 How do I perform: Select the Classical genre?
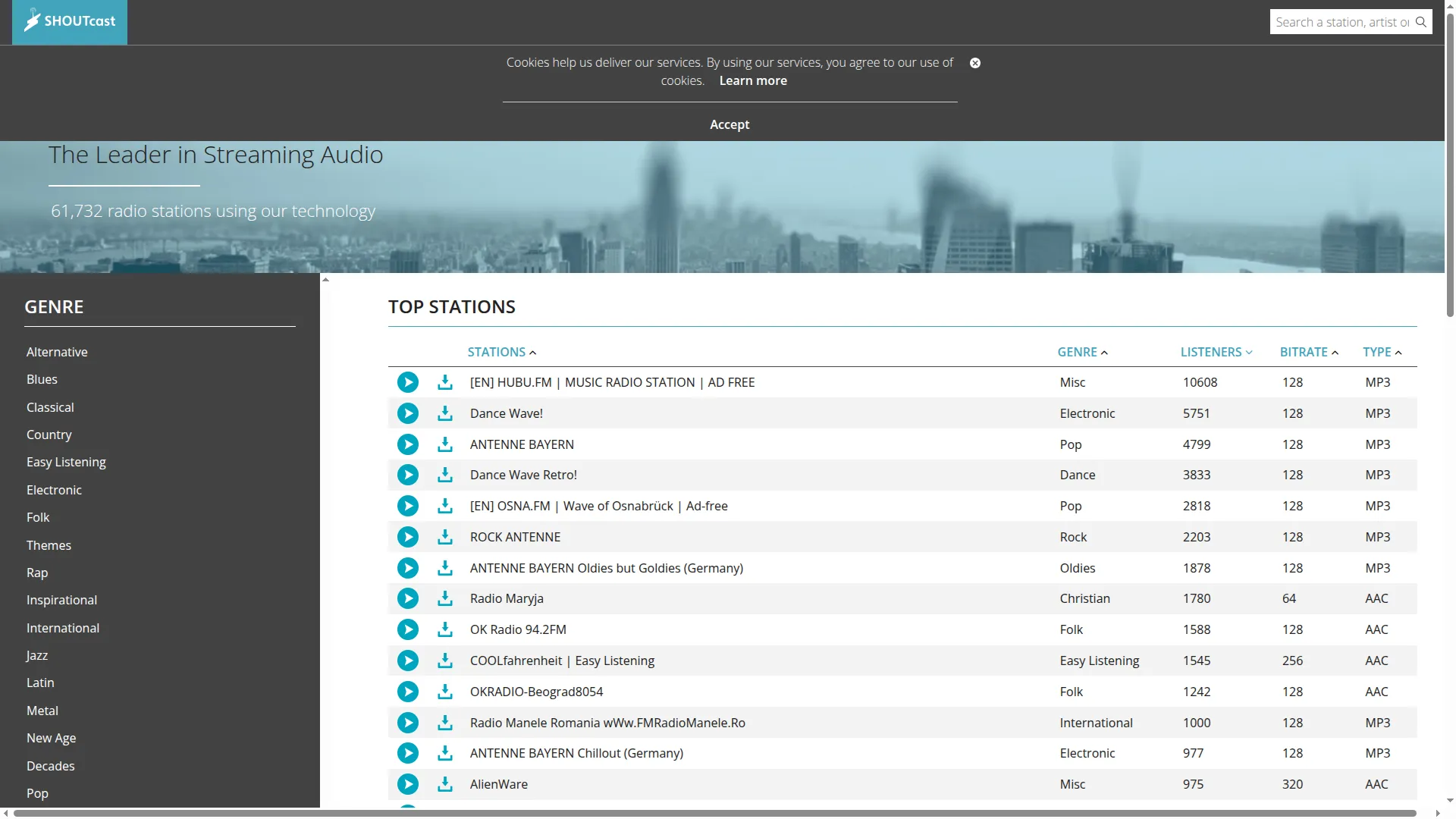point(50,407)
